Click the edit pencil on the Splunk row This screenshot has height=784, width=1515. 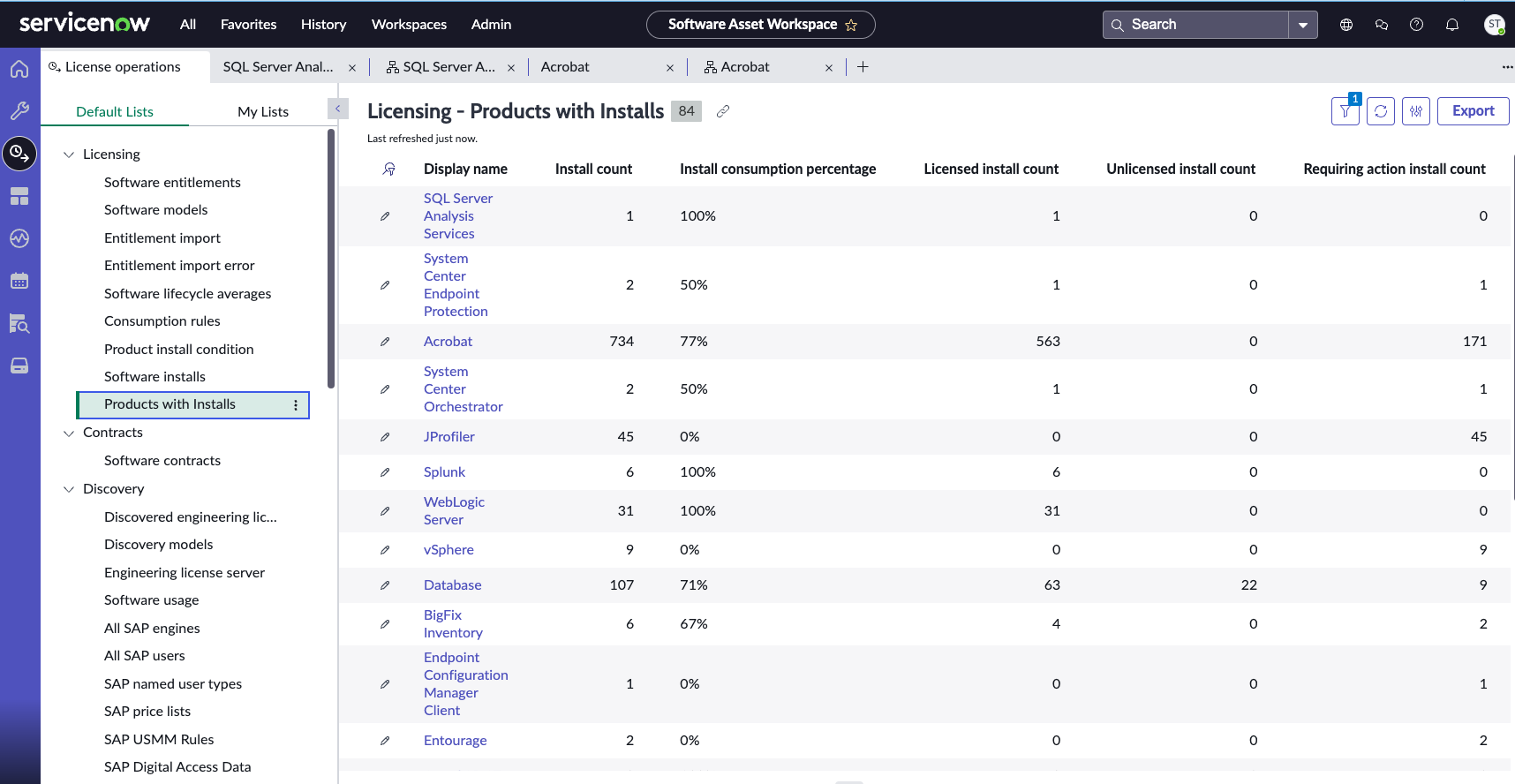pyautogui.click(x=385, y=472)
